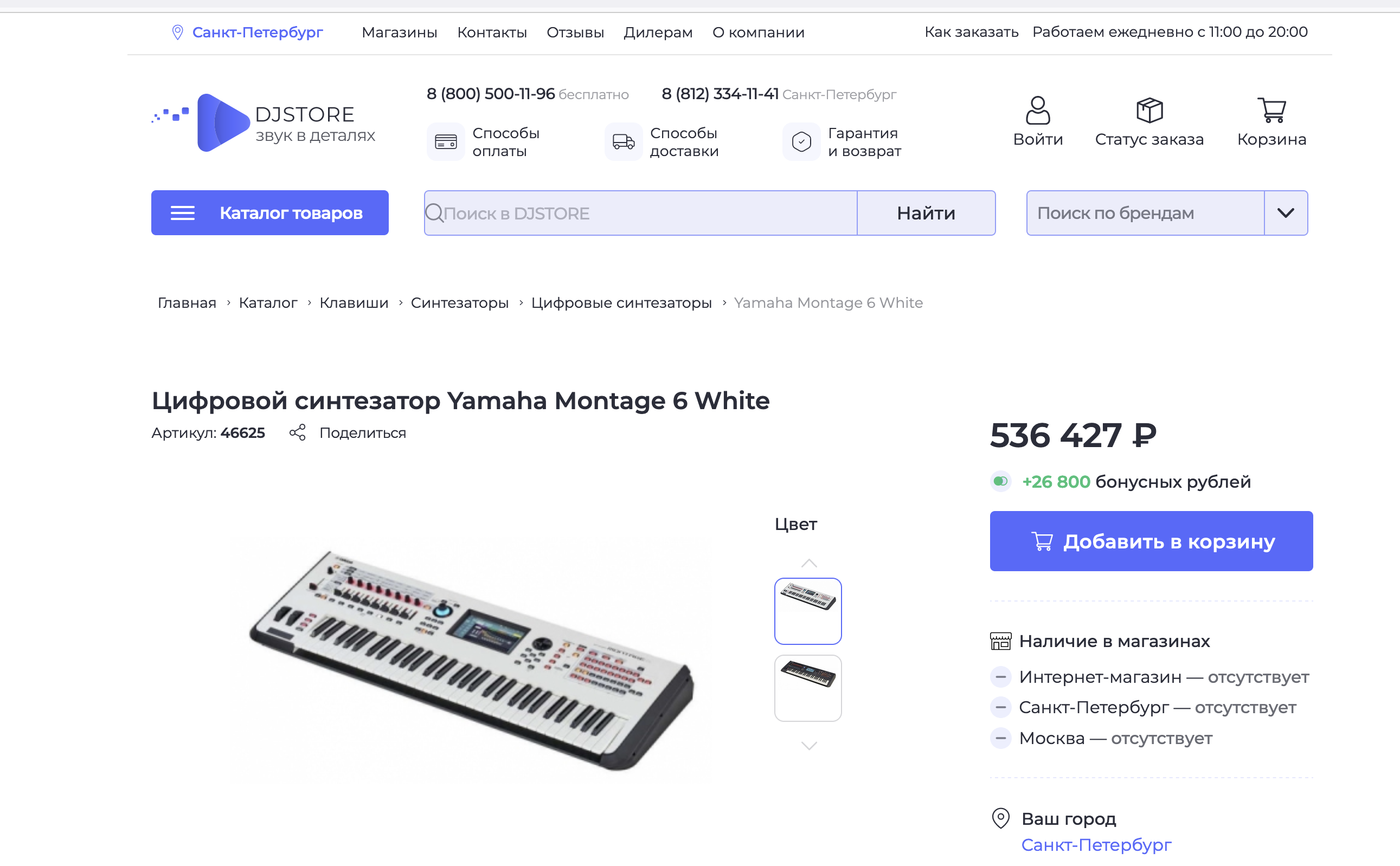Screen dimensions: 1400x866
Task: Click the share icon beside Поделиться
Action: (298, 433)
